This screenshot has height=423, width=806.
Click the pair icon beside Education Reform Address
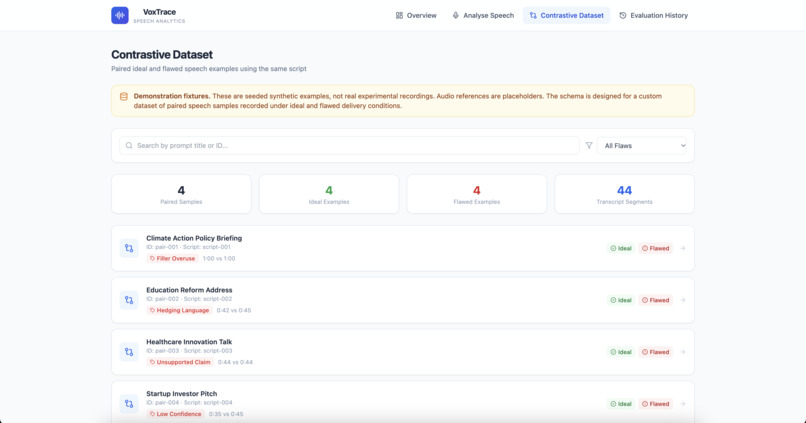pyautogui.click(x=129, y=300)
